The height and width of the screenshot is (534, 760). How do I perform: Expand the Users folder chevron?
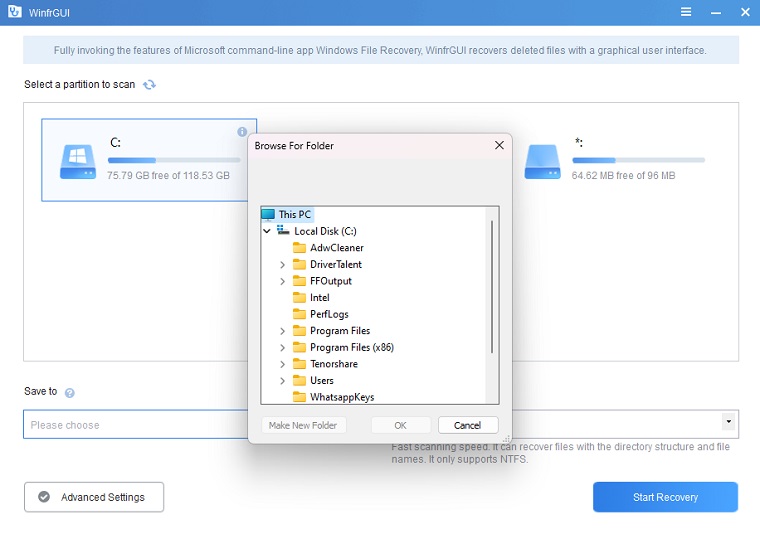283,381
